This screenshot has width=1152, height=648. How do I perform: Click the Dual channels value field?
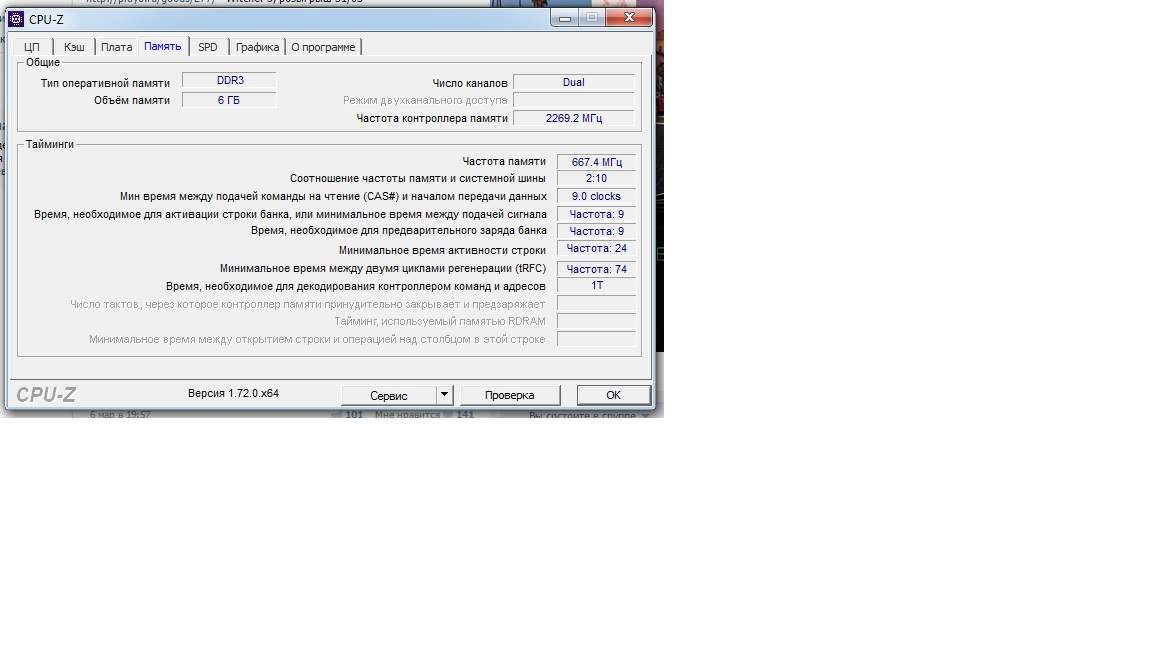click(573, 82)
